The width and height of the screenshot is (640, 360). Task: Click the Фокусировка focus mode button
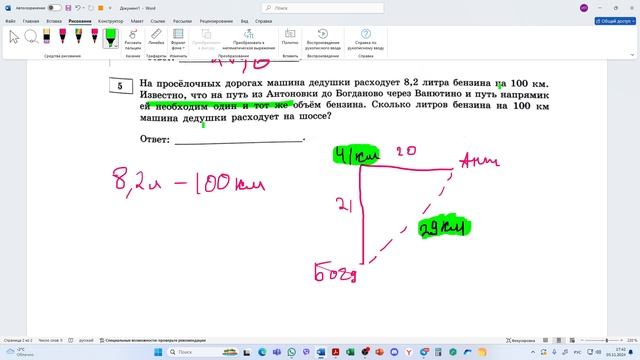tap(520, 340)
